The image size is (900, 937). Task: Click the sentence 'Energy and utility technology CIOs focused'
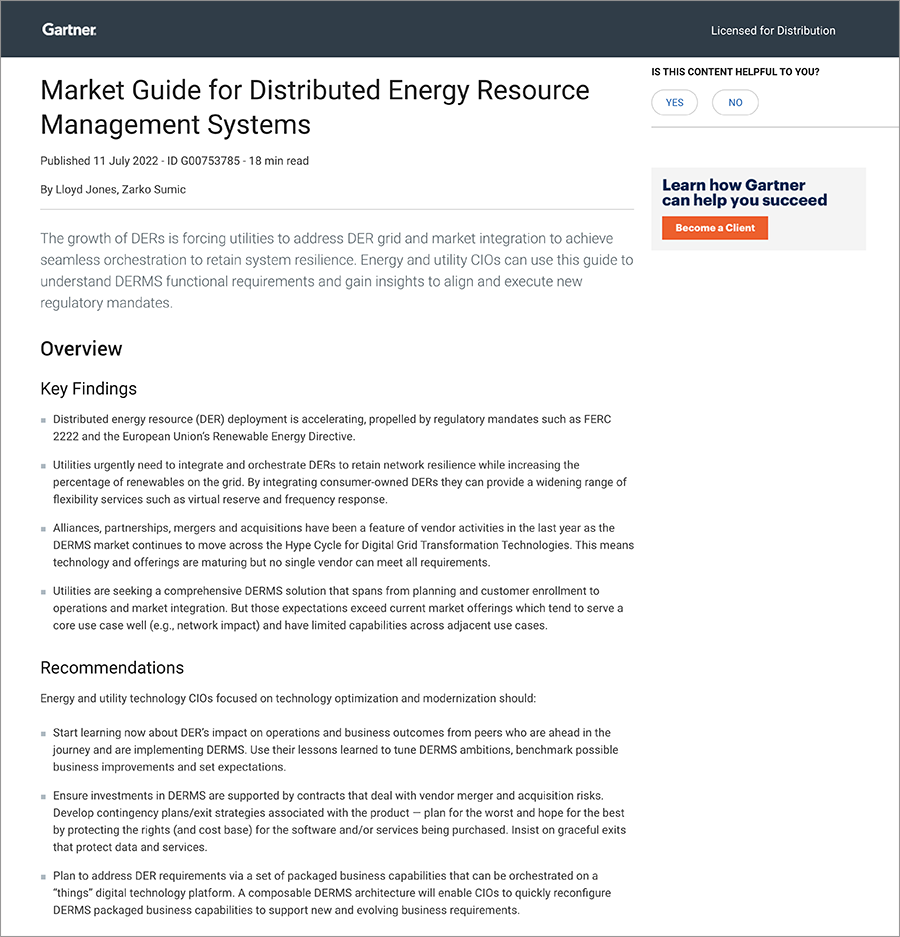click(x=288, y=699)
